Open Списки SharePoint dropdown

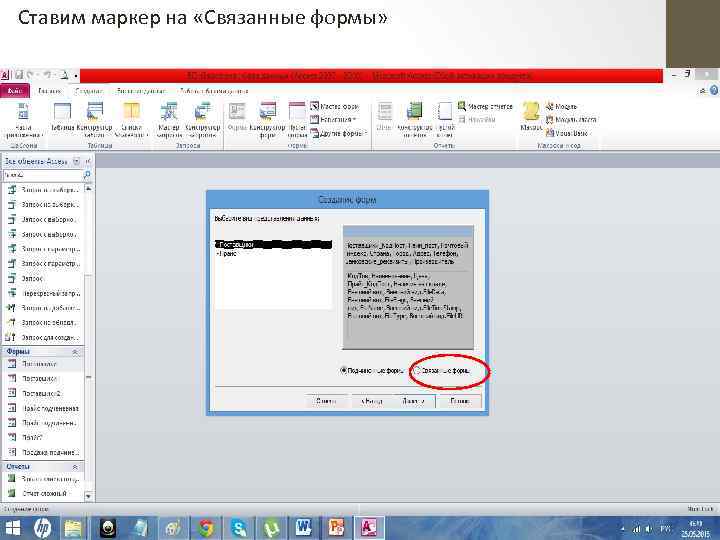click(131, 120)
